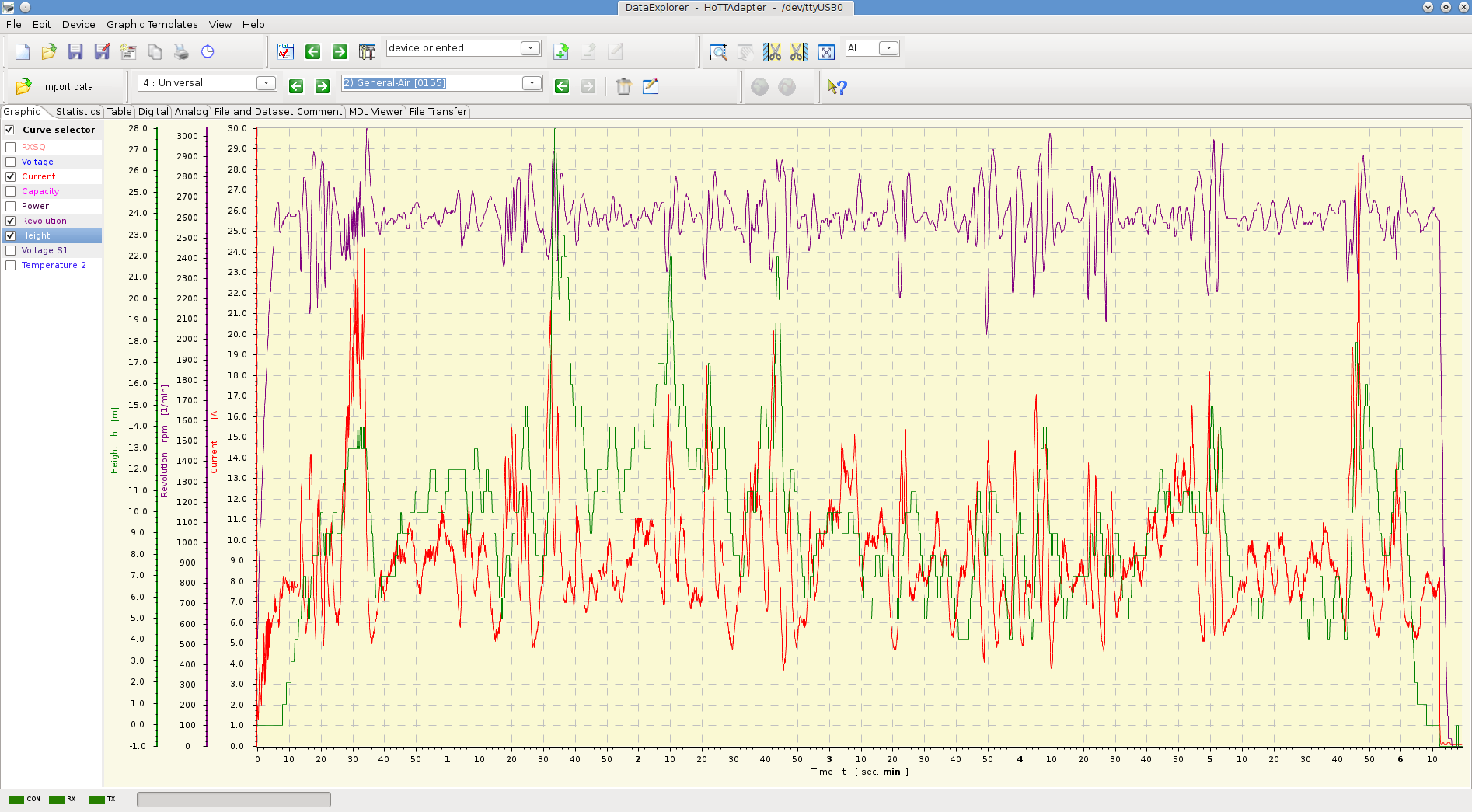Expand the 4 : Universal channel dropdown
The width and height of the screenshot is (1472, 812).
tap(266, 83)
